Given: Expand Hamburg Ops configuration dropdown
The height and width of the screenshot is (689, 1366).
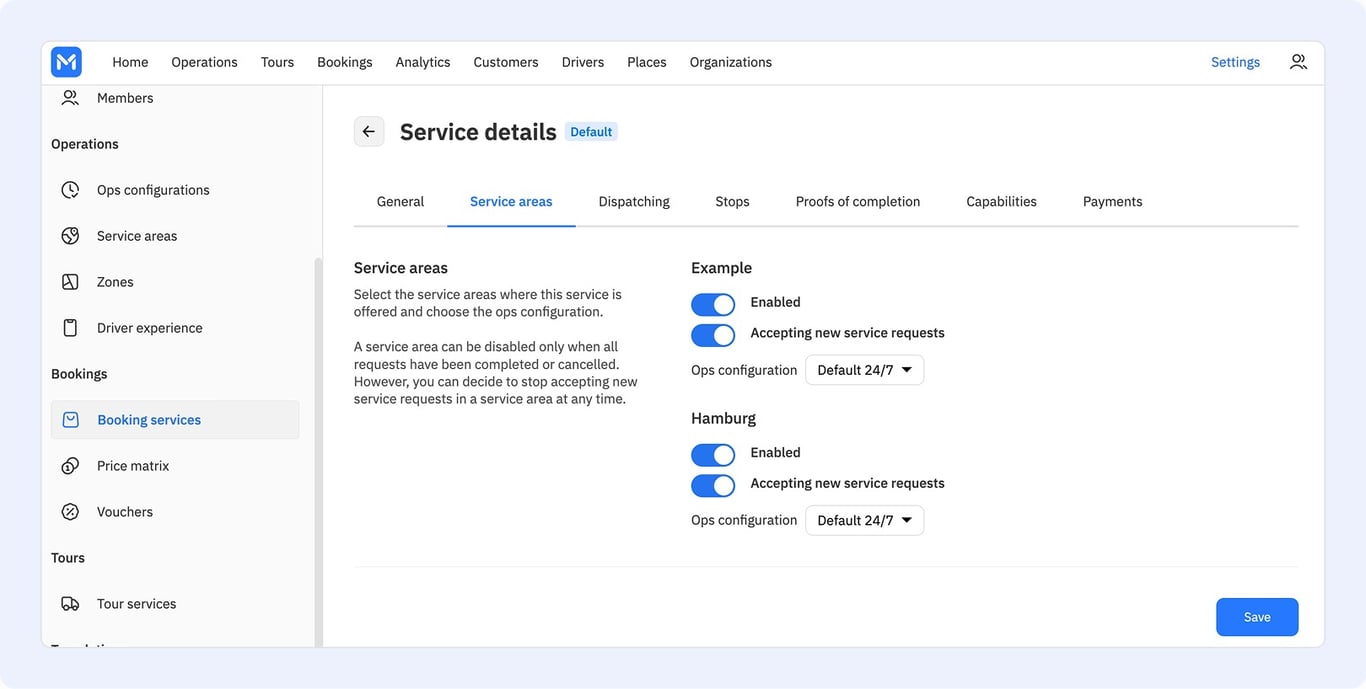Looking at the screenshot, I should click(864, 520).
